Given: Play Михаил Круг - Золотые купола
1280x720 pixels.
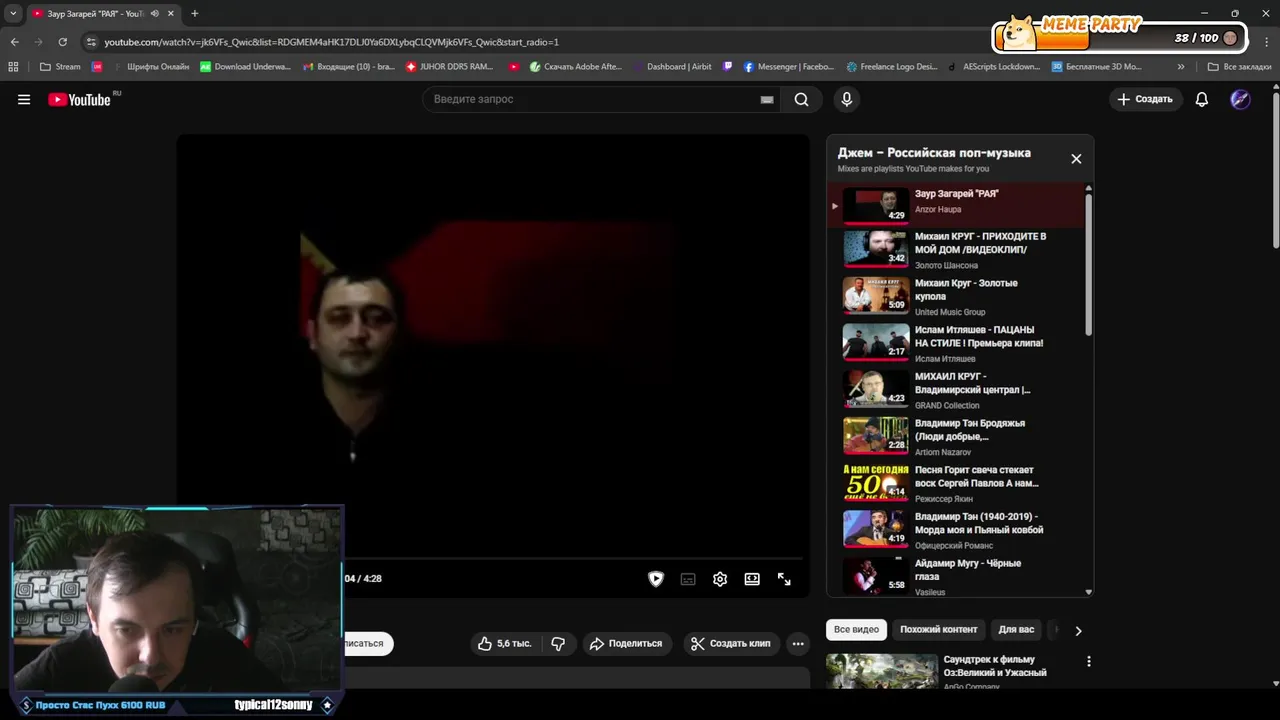Looking at the screenshot, I should click(x=955, y=297).
